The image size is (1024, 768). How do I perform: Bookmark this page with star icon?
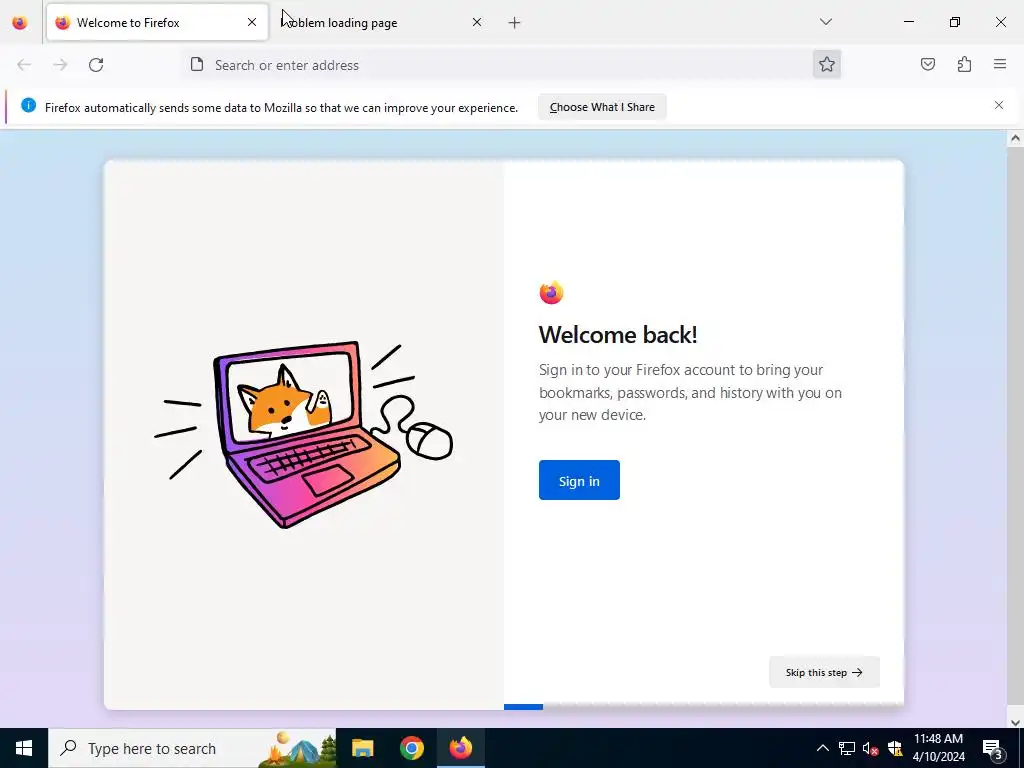(x=827, y=64)
